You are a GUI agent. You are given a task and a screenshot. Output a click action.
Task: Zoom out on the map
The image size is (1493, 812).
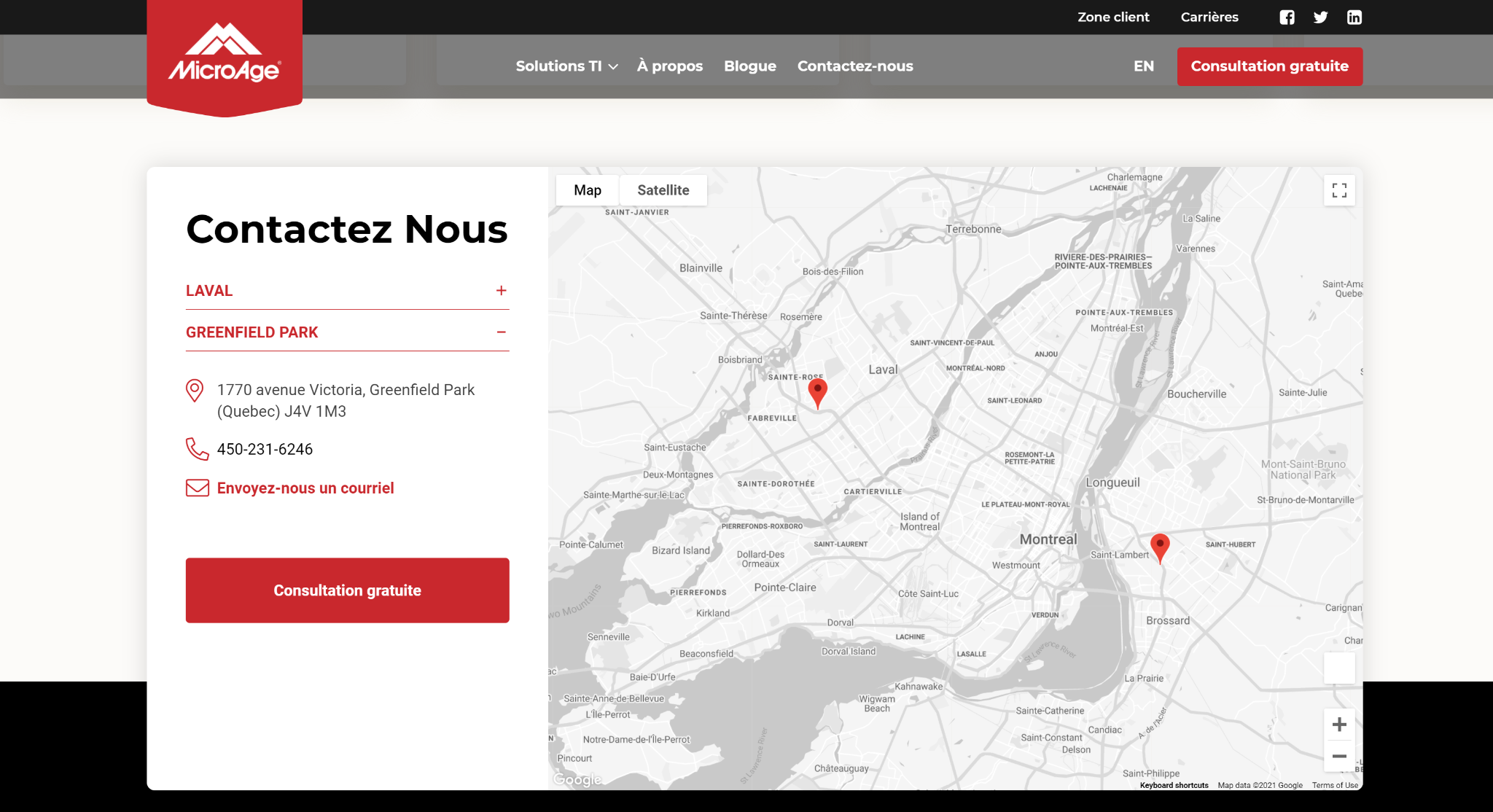click(1339, 756)
